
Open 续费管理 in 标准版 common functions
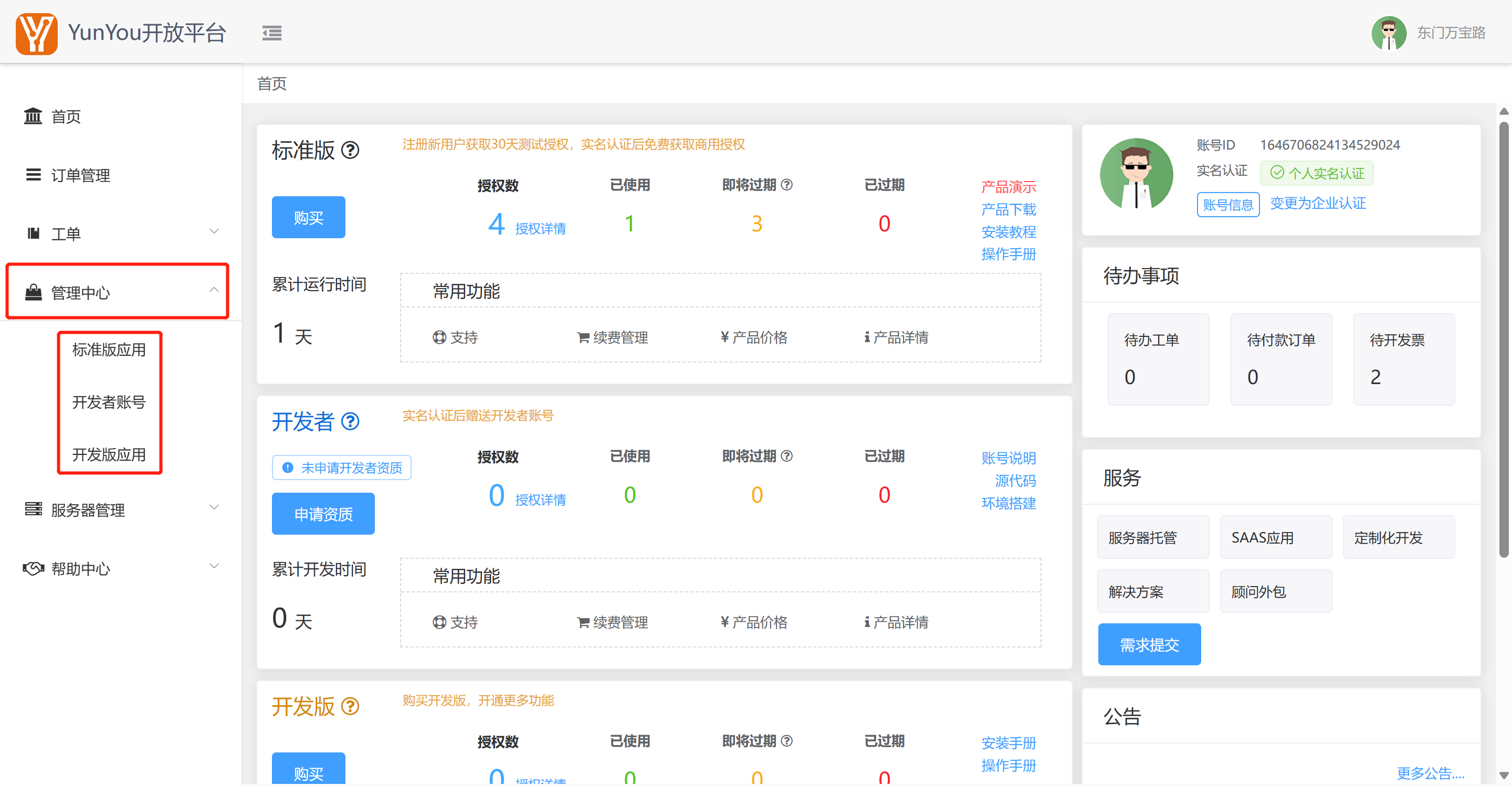pyautogui.click(x=612, y=337)
